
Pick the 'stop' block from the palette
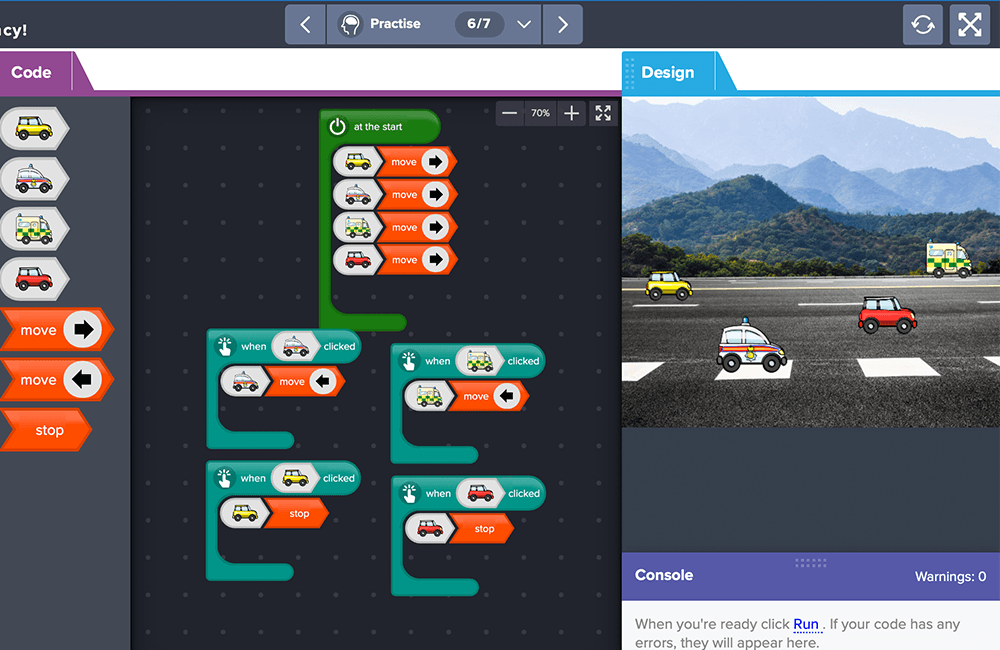(x=45, y=429)
